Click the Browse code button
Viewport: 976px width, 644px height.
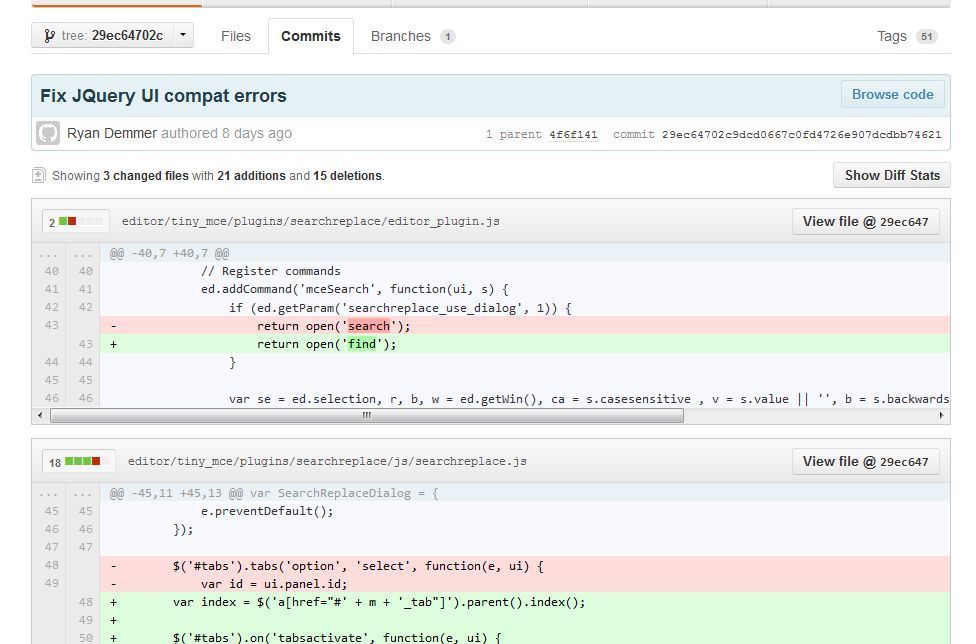[893, 95]
